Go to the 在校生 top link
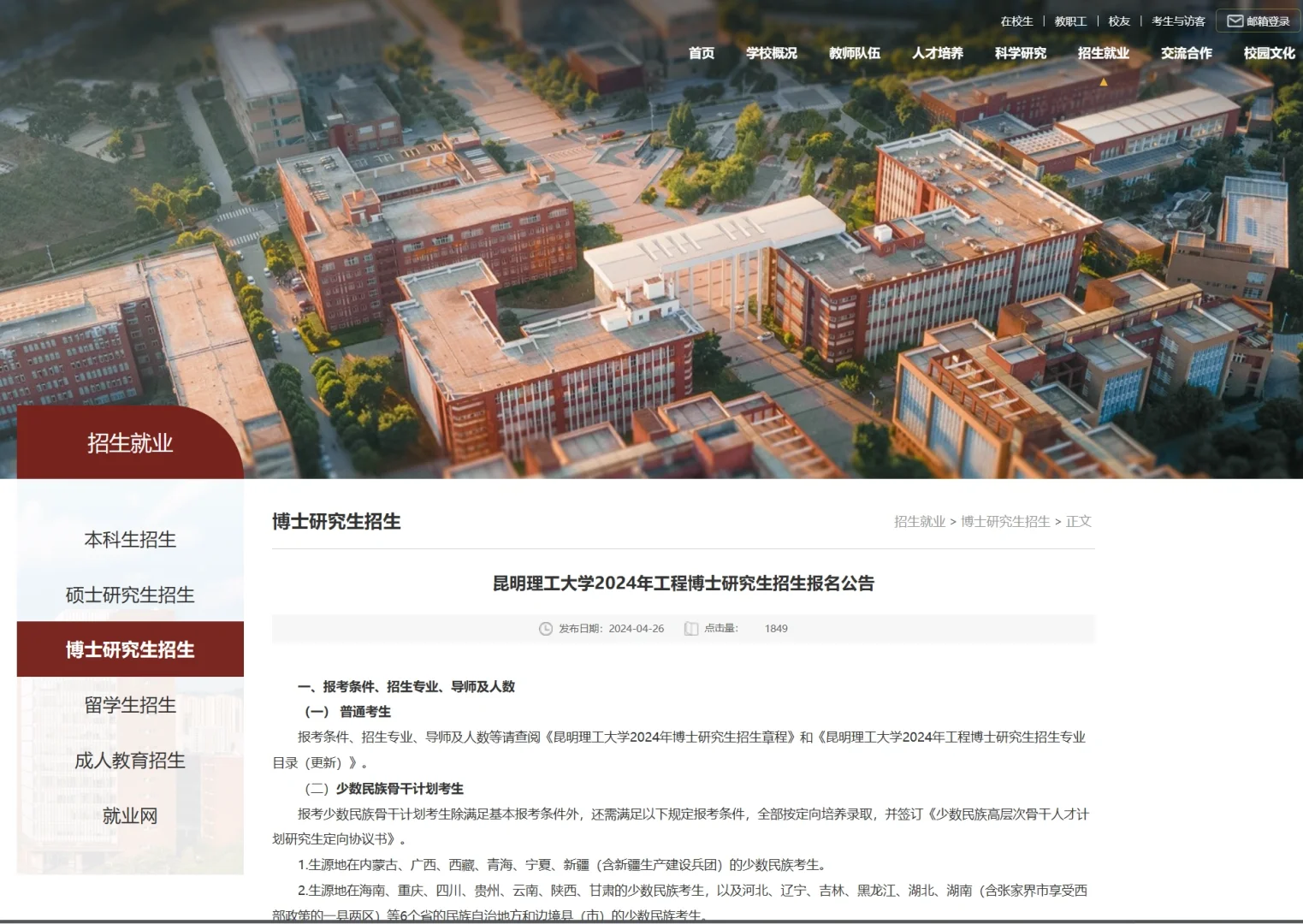1303x924 pixels. click(1017, 21)
